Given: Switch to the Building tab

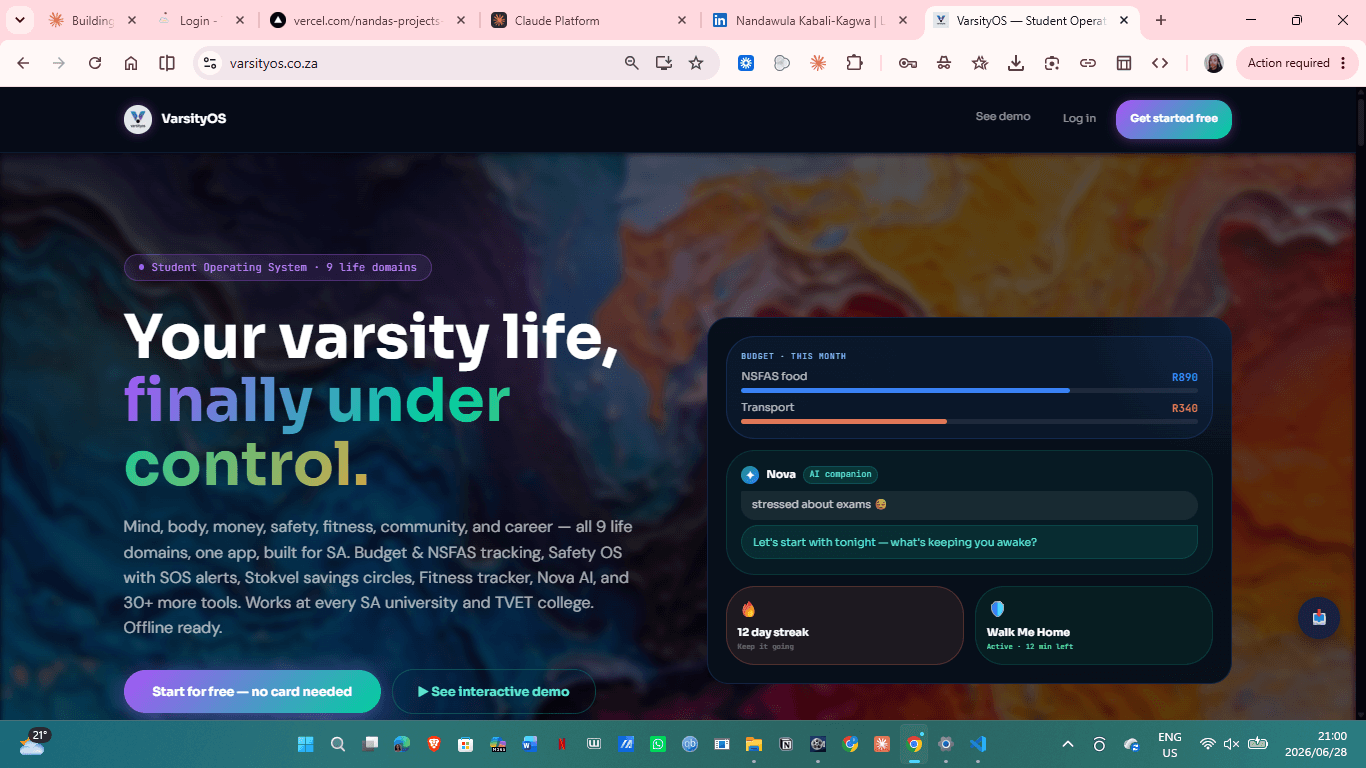Looking at the screenshot, I should (x=93, y=20).
